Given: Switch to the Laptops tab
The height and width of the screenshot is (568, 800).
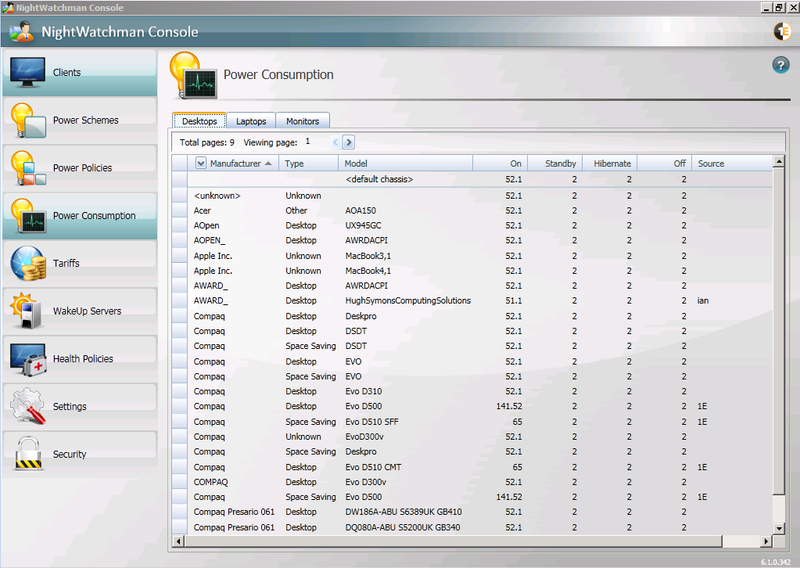Looking at the screenshot, I should pos(251,121).
